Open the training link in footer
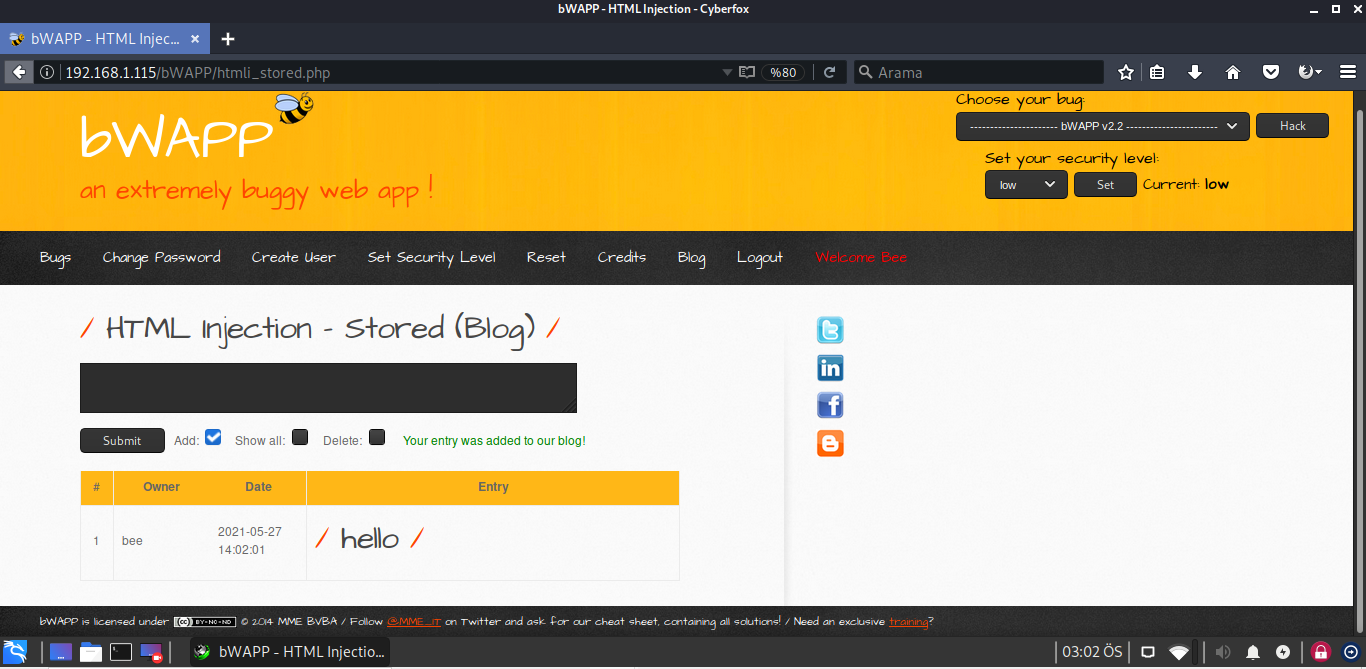Viewport: 1366px width, 669px height. 909,622
